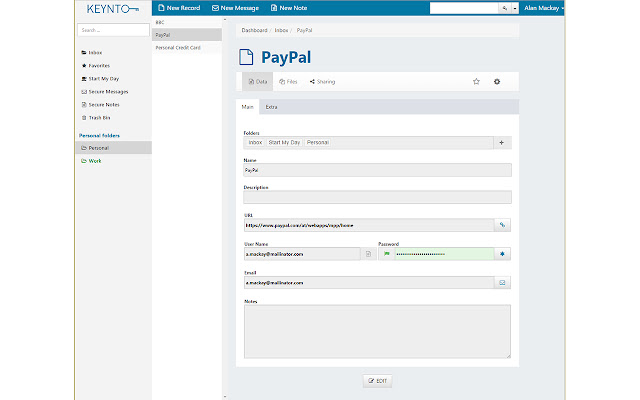The width and height of the screenshot is (640, 400).
Task: Open the URL link icon
Action: click(x=502, y=225)
